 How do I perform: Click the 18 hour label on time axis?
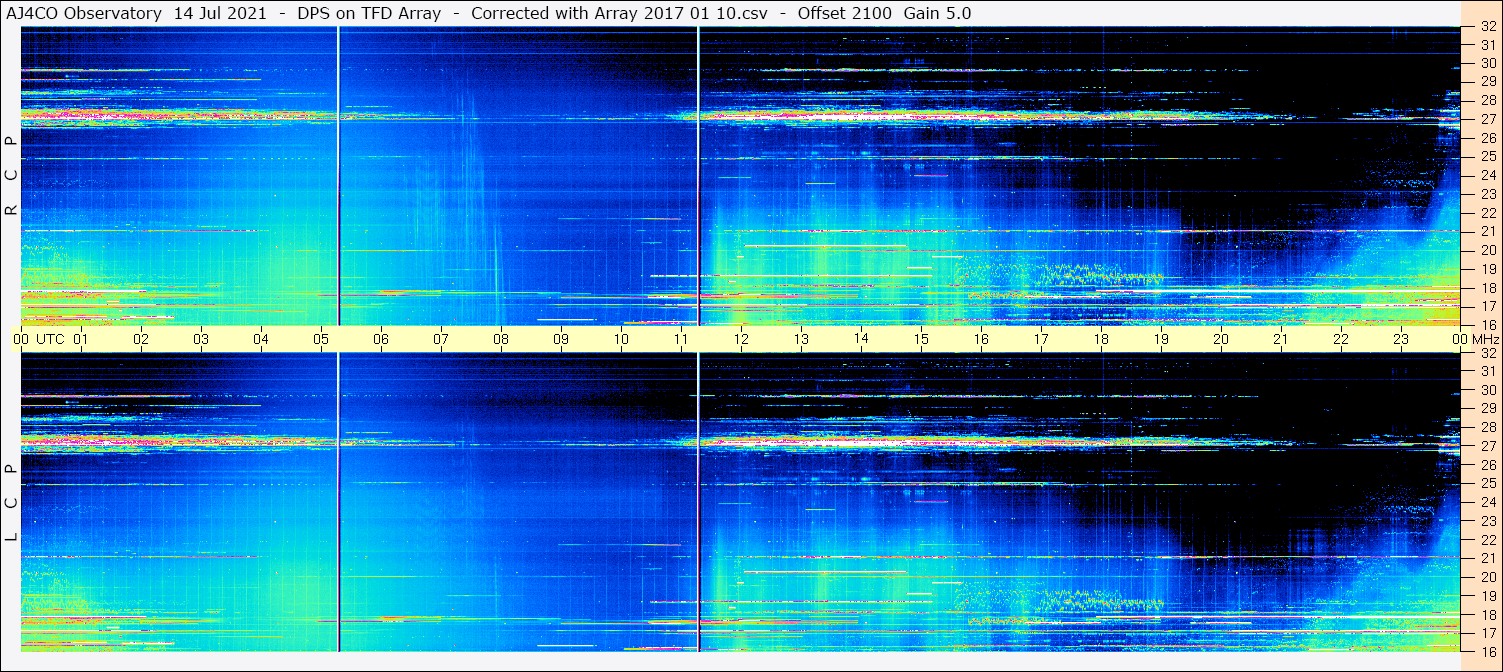tap(1101, 339)
